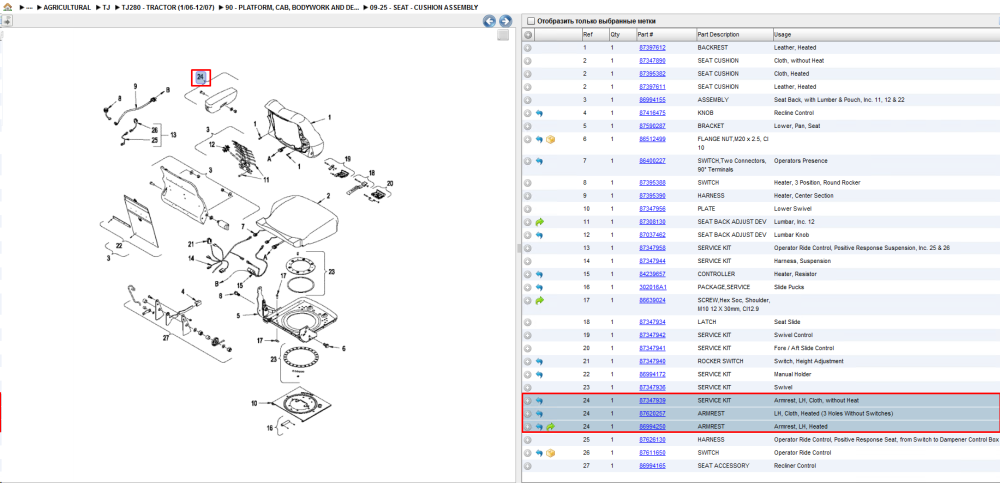Open the AGRICULTURAL breadcrumb level
Screen dimensions: 1000x483
click(66, 8)
